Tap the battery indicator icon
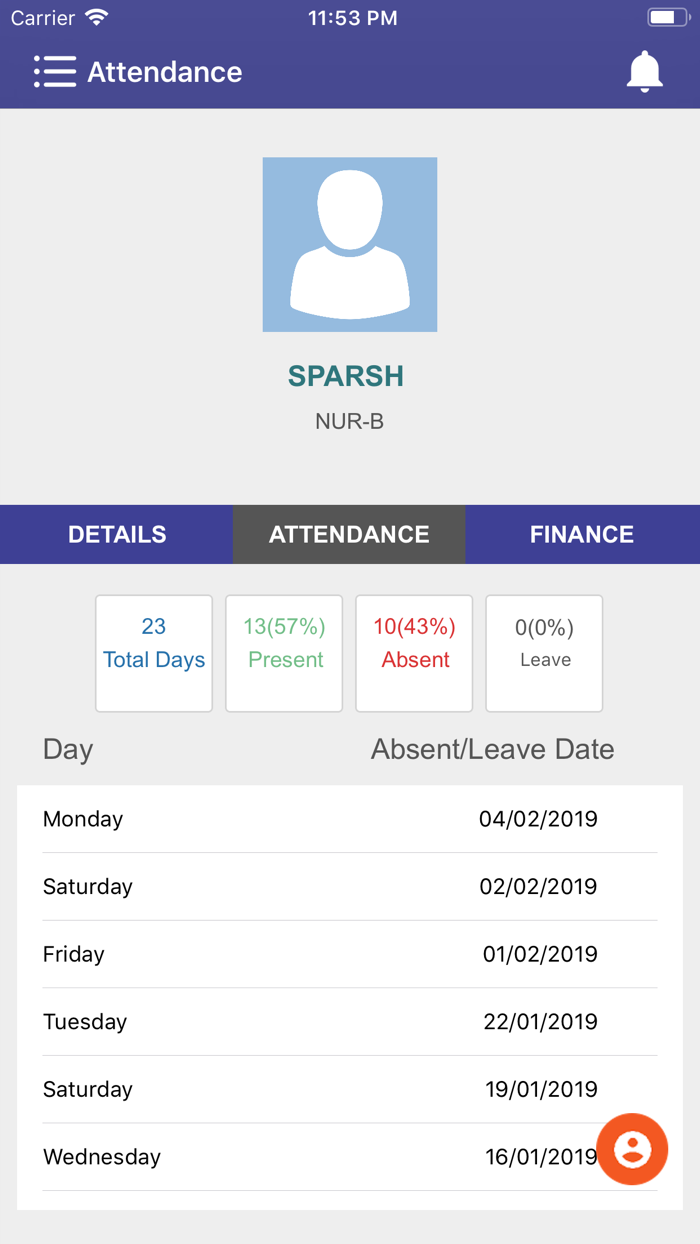700x1244 pixels. point(667,18)
